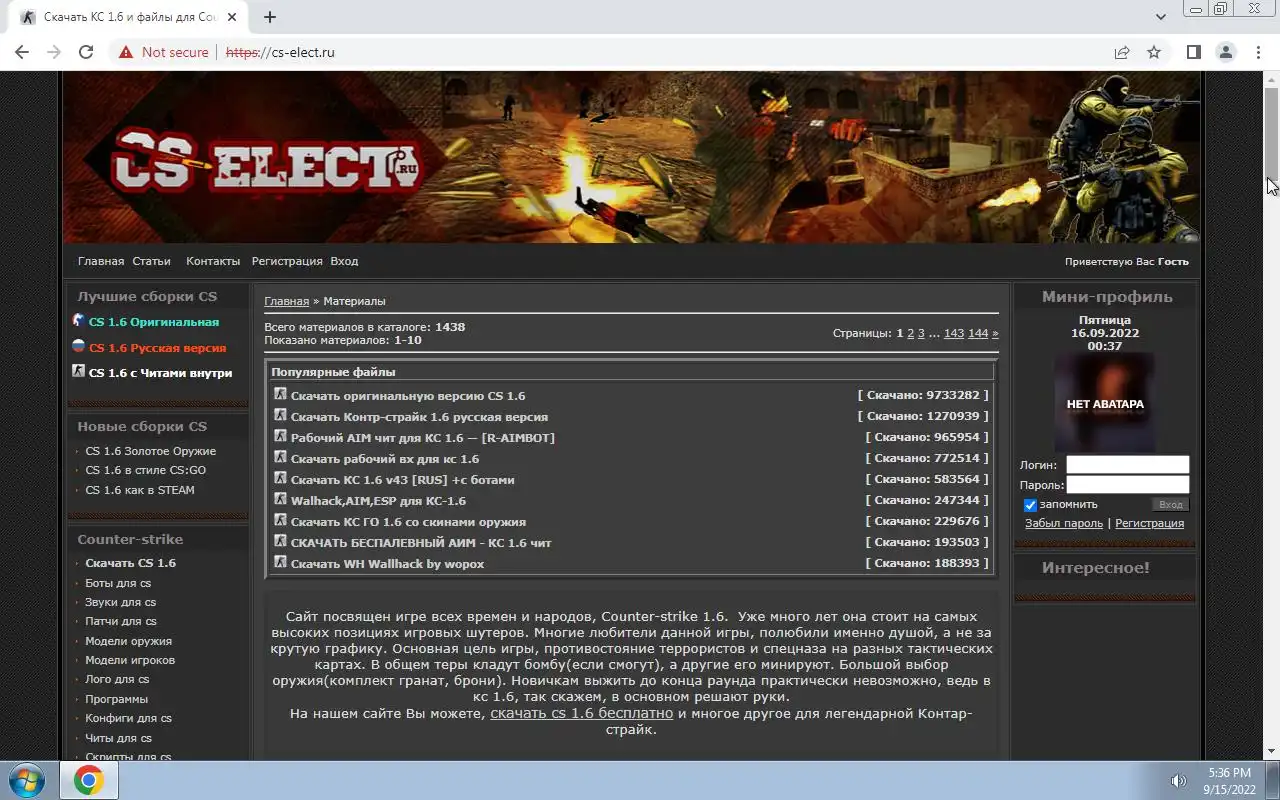Click the speaker volume icon in system tray
This screenshot has height=800, width=1280.
pyautogui.click(x=1179, y=780)
